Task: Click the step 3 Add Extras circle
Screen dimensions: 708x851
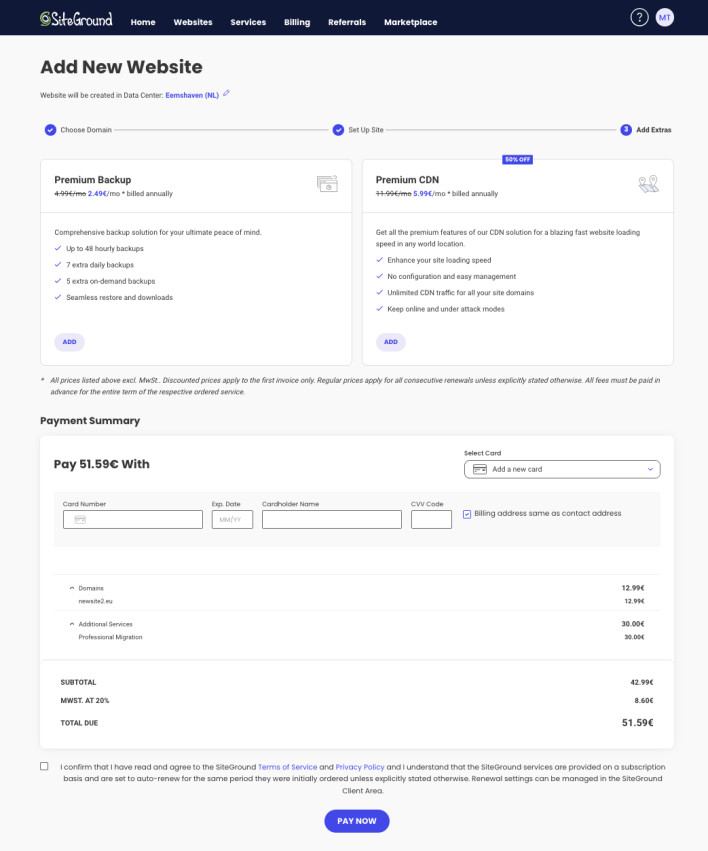Action: [626, 130]
